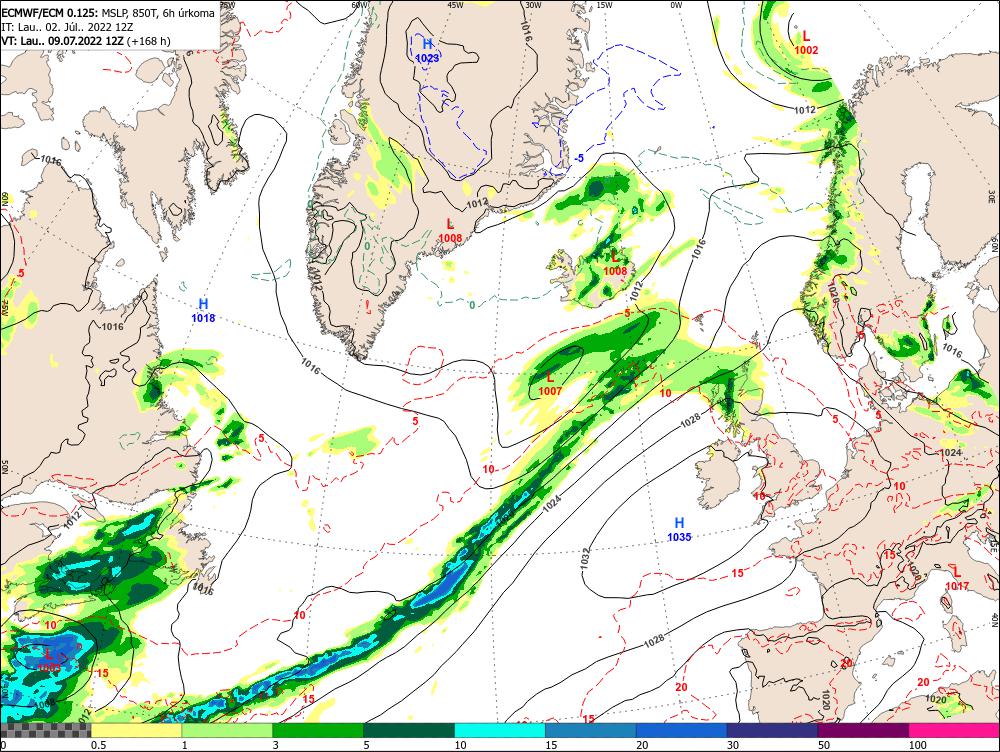Click the steel blue 15–20 legend swatch

click(x=591, y=730)
